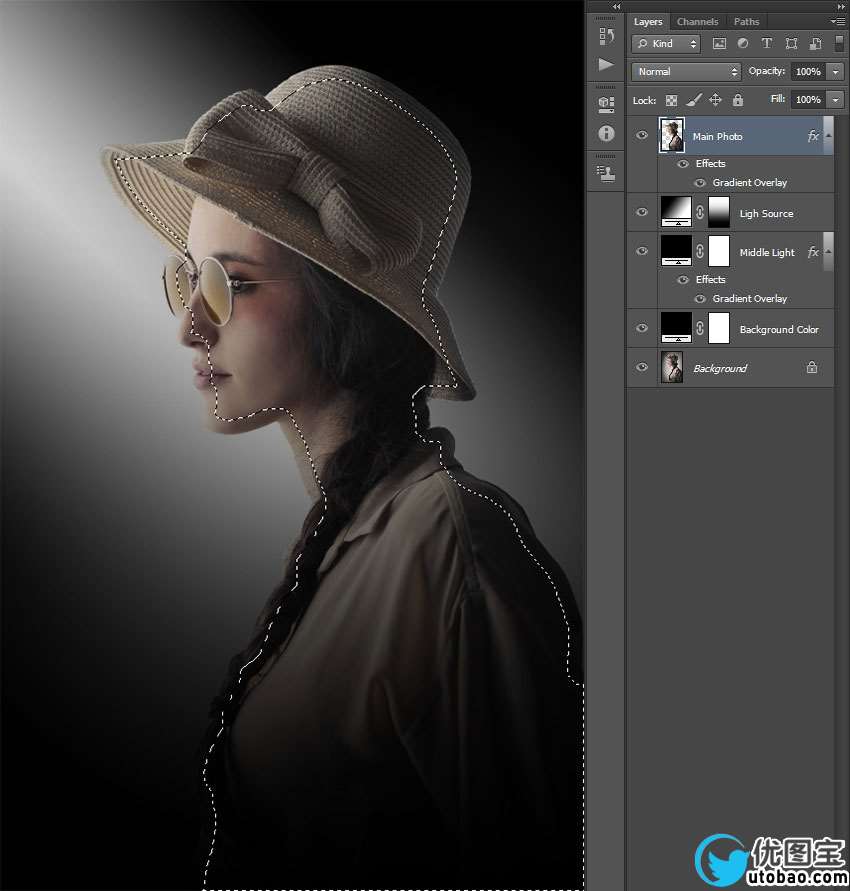850x891 pixels.
Task: Open the Kind filter dropdown
Action: (x=666, y=44)
